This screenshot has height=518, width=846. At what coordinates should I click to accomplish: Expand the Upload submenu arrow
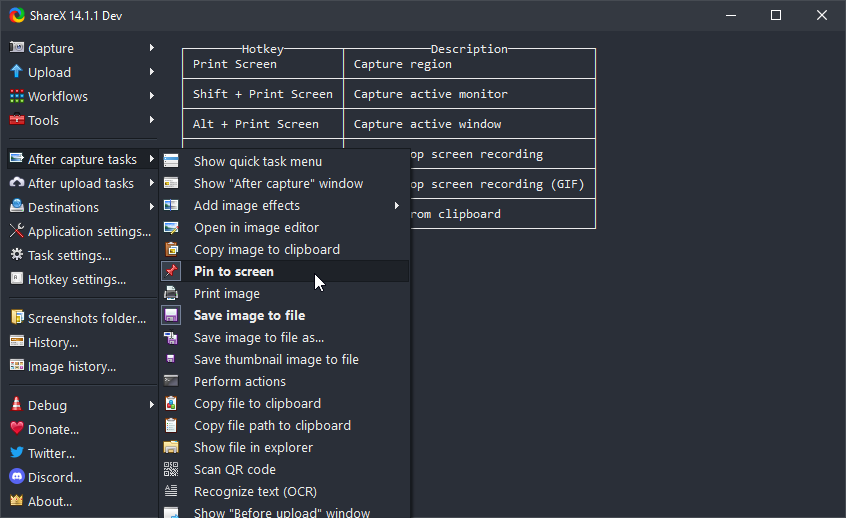[152, 71]
